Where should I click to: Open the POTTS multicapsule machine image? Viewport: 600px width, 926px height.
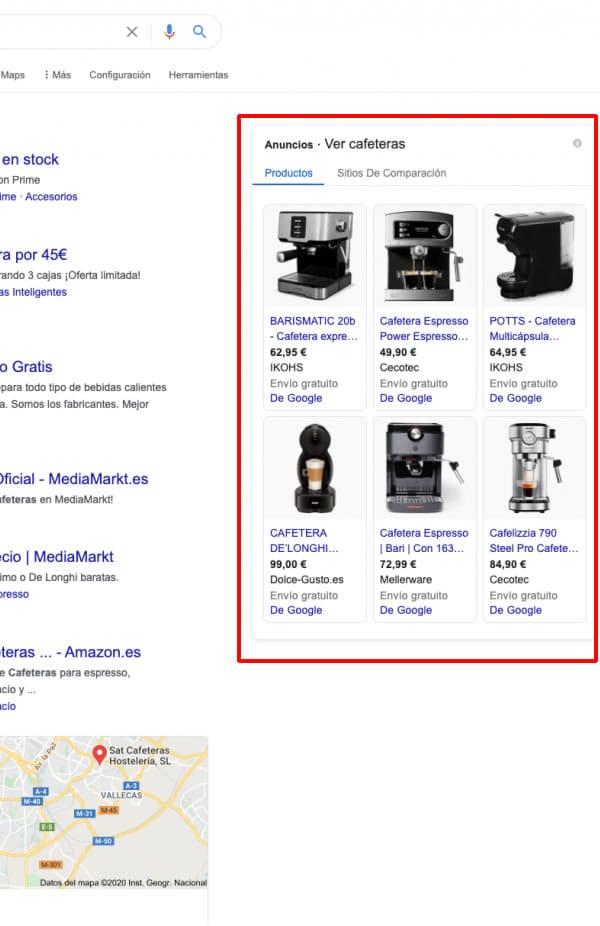click(x=534, y=256)
